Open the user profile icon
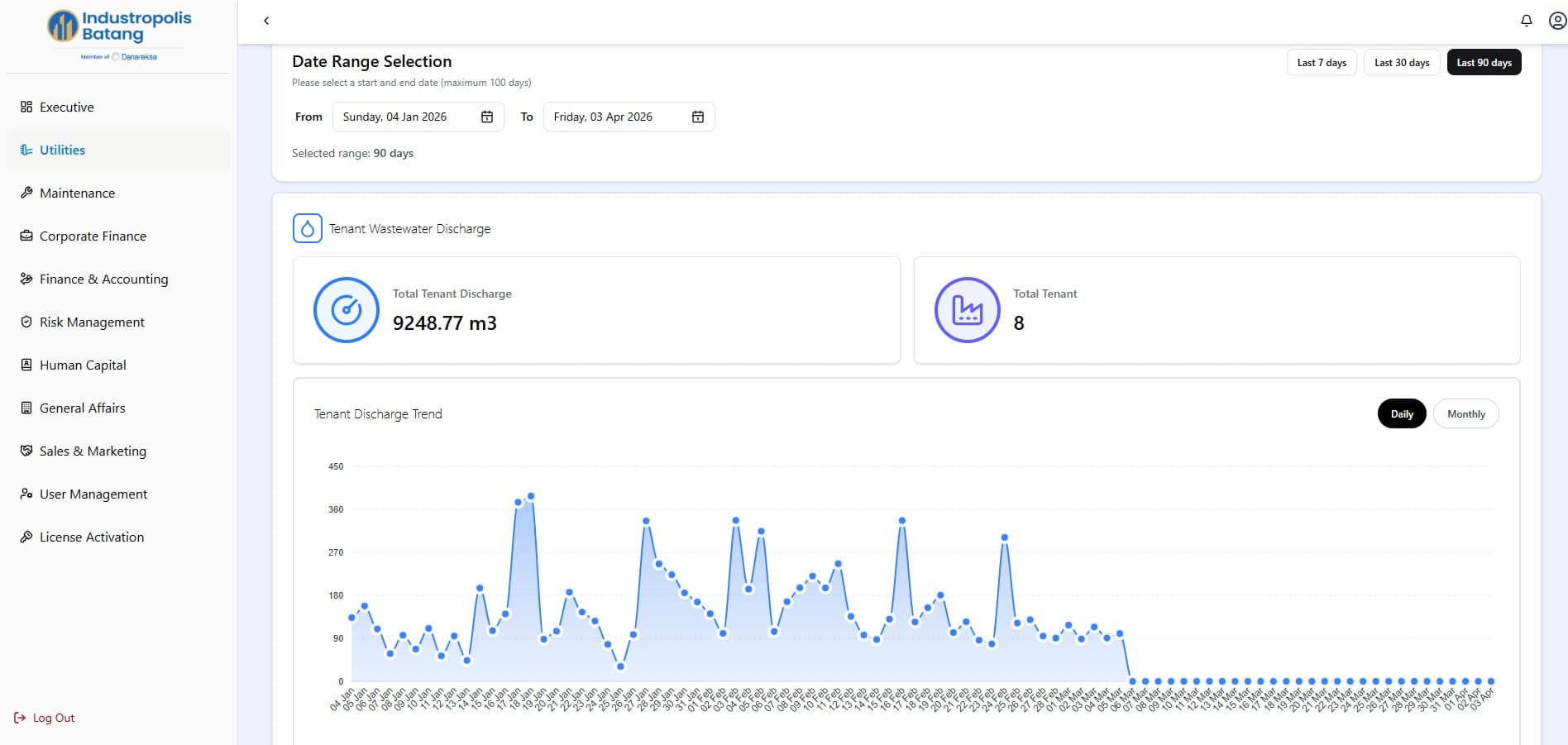The image size is (1568, 745). point(1557,21)
